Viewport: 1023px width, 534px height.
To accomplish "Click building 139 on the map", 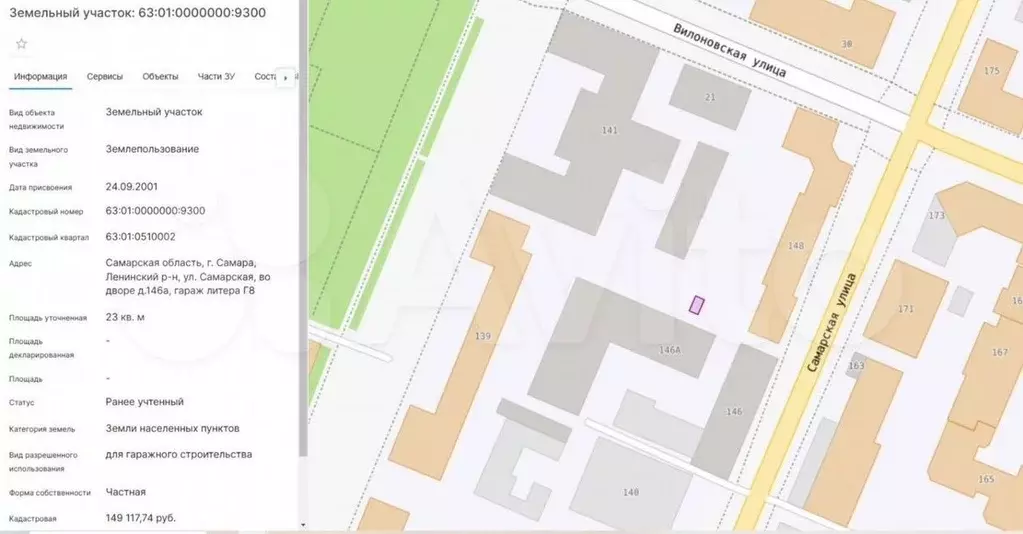I will (483, 336).
